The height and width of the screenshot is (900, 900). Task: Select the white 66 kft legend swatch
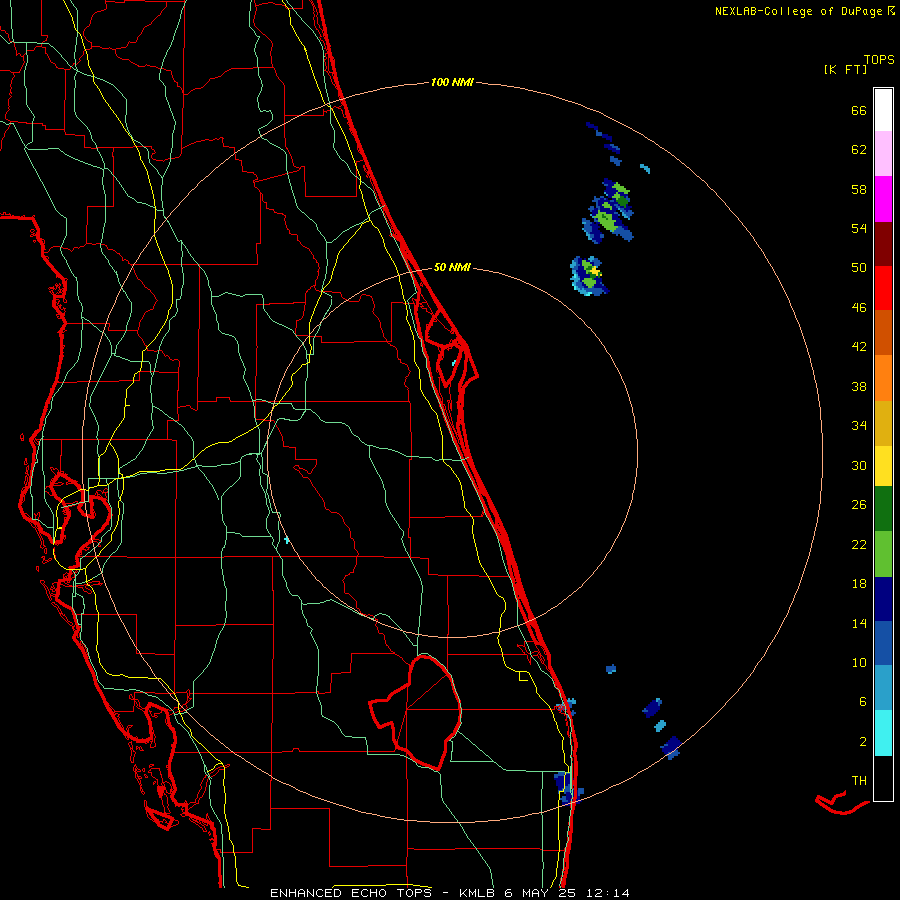tap(883, 110)
